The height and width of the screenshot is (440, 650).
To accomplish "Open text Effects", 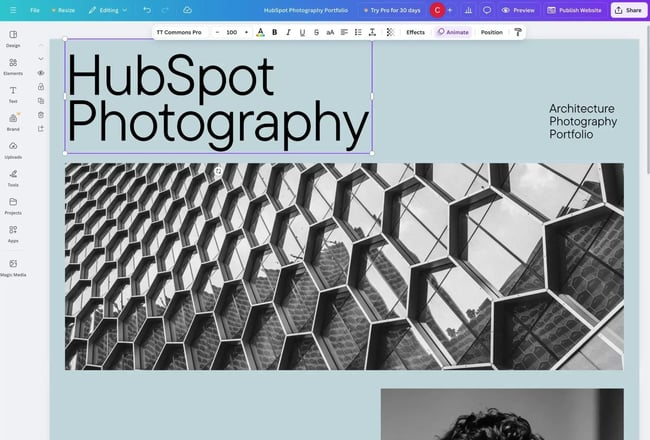I will click(x=415, y=32).
